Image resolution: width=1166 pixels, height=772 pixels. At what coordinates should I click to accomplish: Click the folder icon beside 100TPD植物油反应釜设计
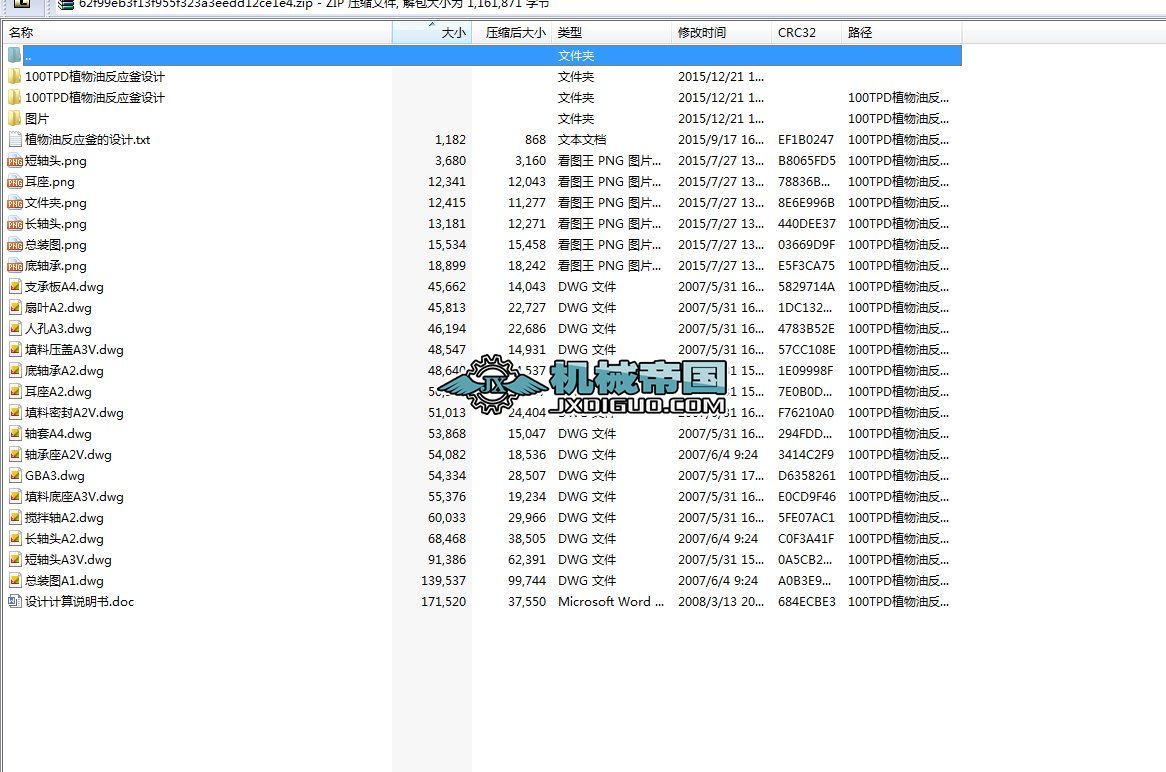point(14,77)
